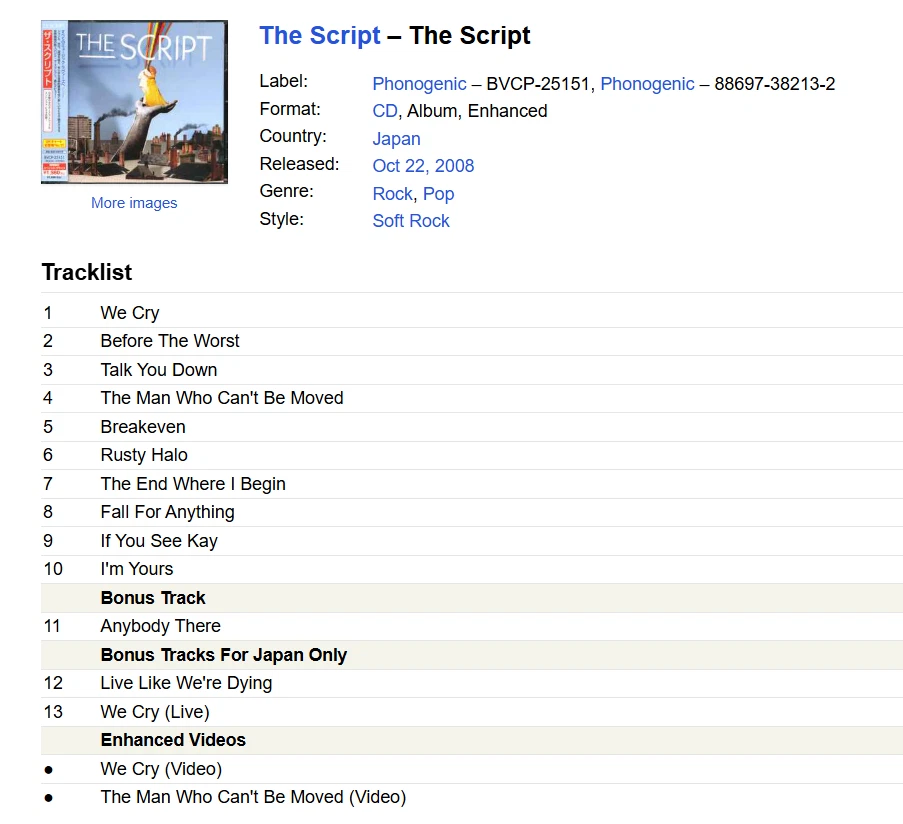Select Before The Worst in the tracklist
This screenshot has height=824, width=903.
point(169,341)
